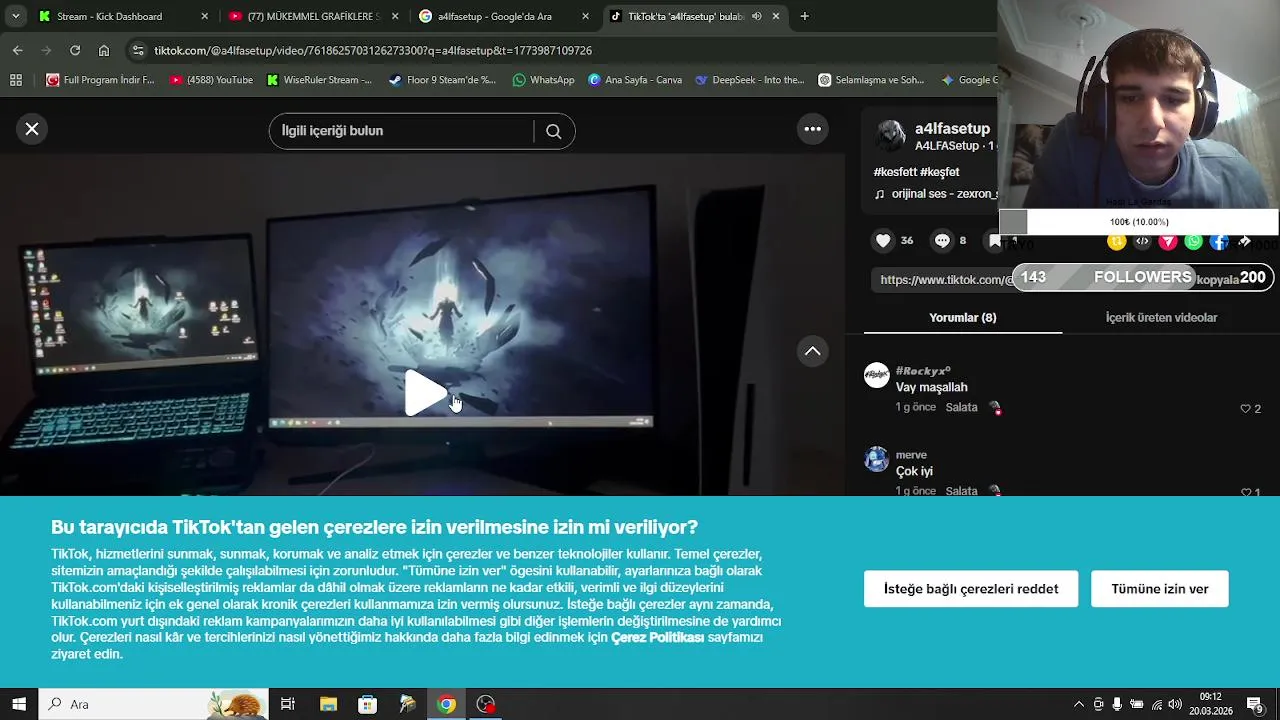This screenshot has height=720, width=1280.
Task: Open 'DeepSeek - Into the' bookmark
Action: pos(749,80)
